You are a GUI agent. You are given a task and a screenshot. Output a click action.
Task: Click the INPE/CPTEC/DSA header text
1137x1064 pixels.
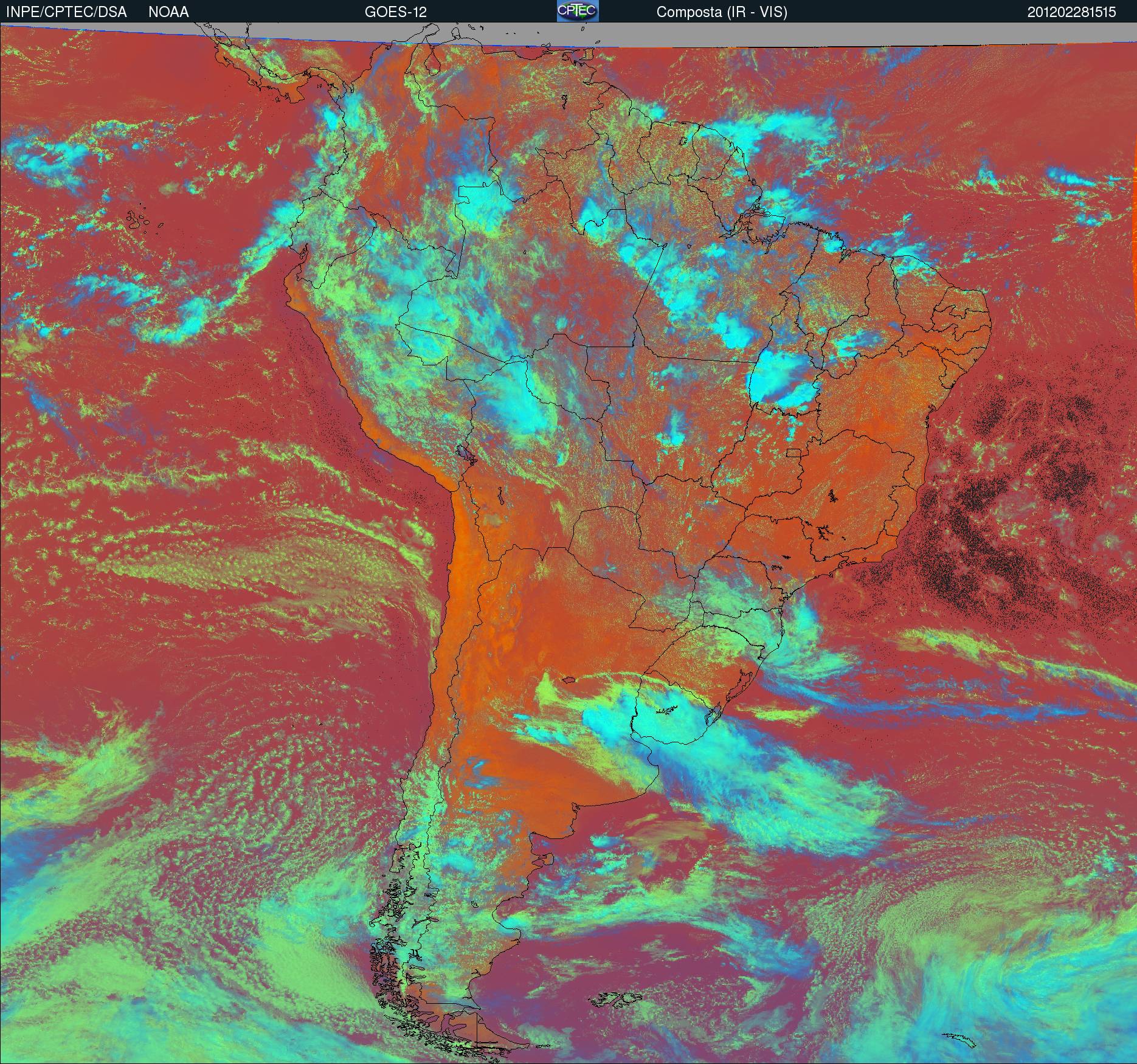pos(66,12)
